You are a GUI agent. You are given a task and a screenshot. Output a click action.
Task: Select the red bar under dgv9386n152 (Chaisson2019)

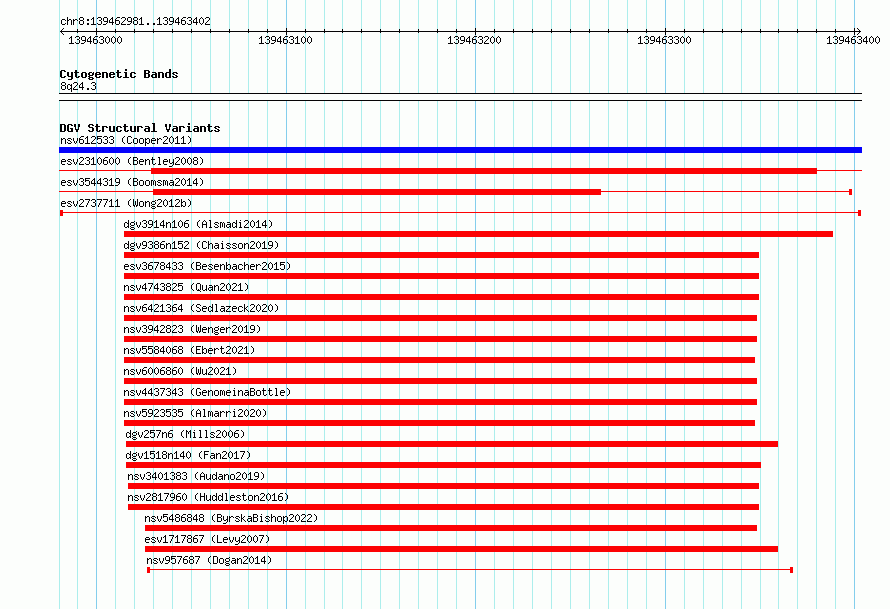click(x=441, y=255)
